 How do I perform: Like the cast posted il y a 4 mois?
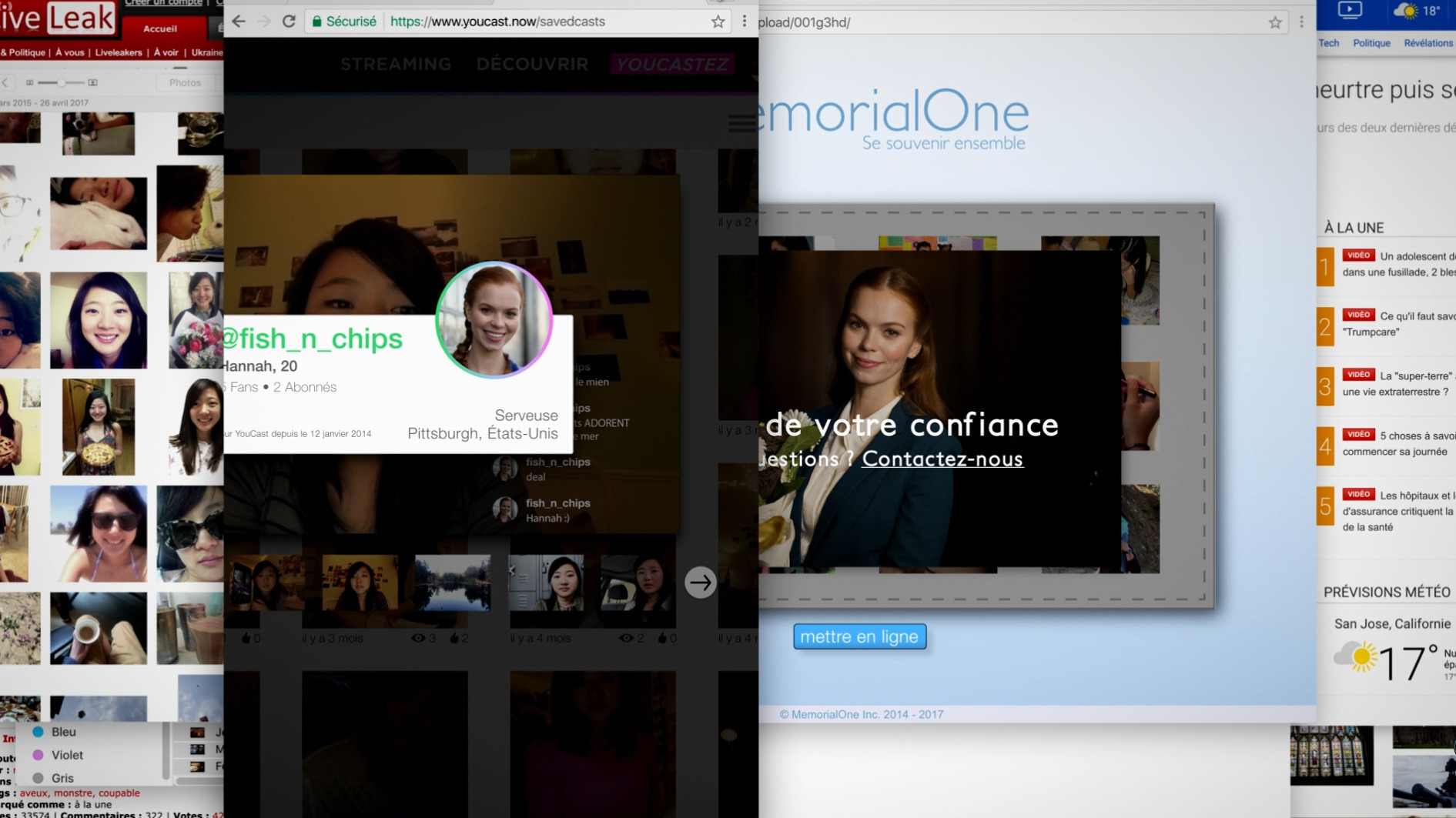(663, 638)
